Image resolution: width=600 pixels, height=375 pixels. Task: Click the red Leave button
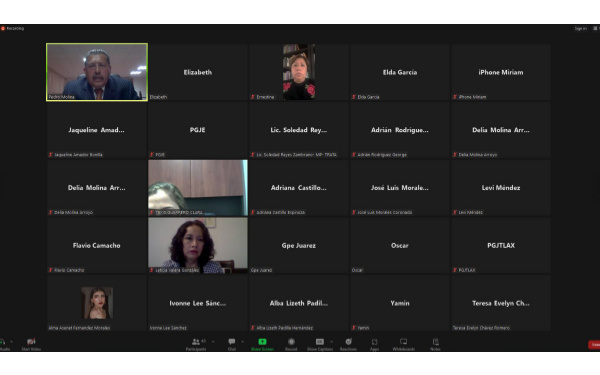[594, 345]
